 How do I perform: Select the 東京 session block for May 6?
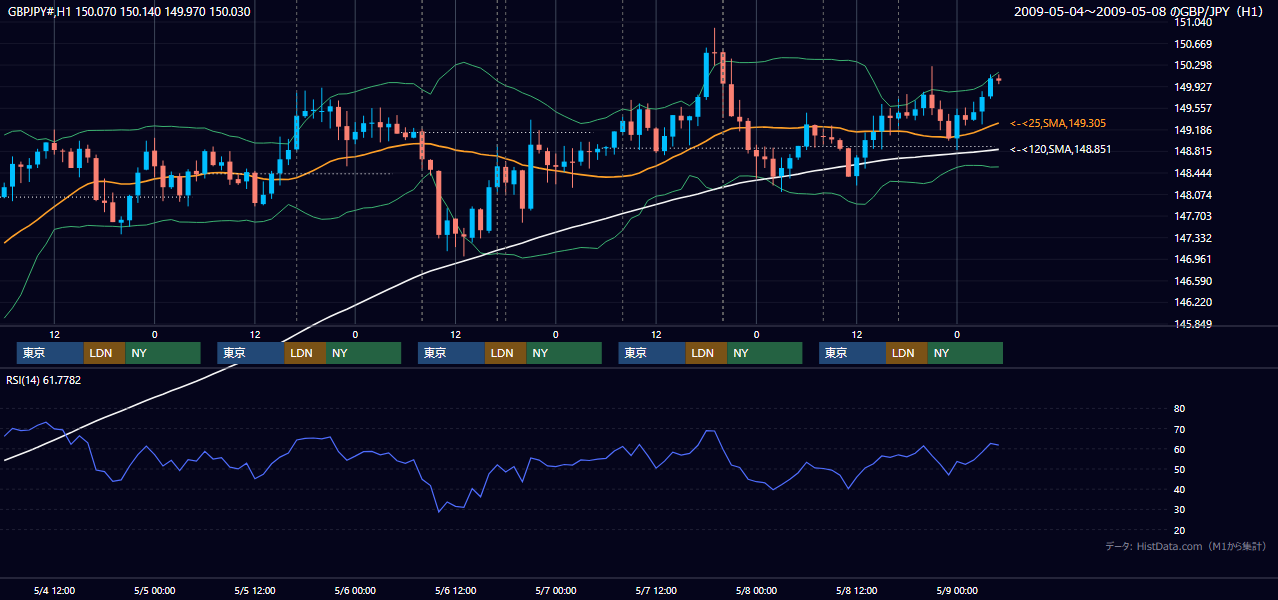tap(451, 353)
